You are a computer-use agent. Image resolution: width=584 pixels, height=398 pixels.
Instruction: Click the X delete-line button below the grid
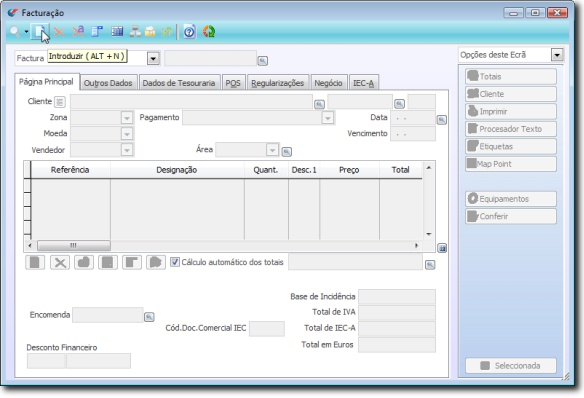click(x=60, y=262)
